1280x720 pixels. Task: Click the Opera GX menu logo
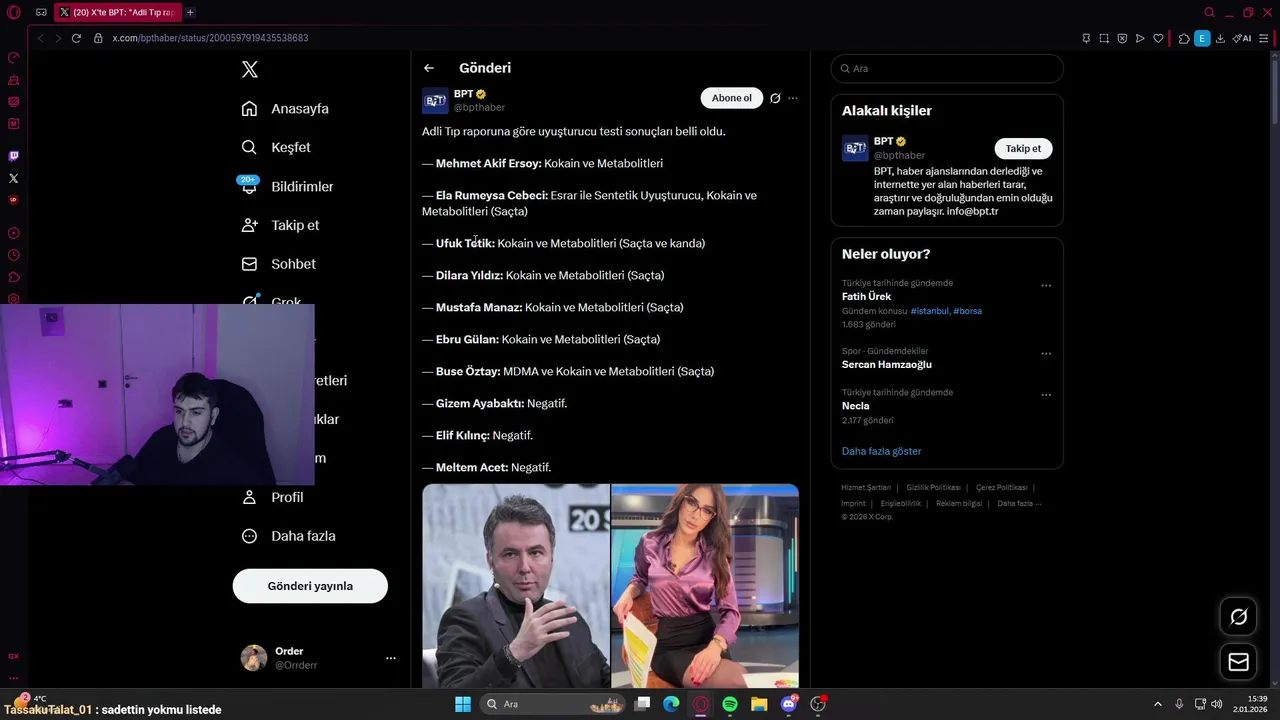pyautogui.click(x=13, y=13)
